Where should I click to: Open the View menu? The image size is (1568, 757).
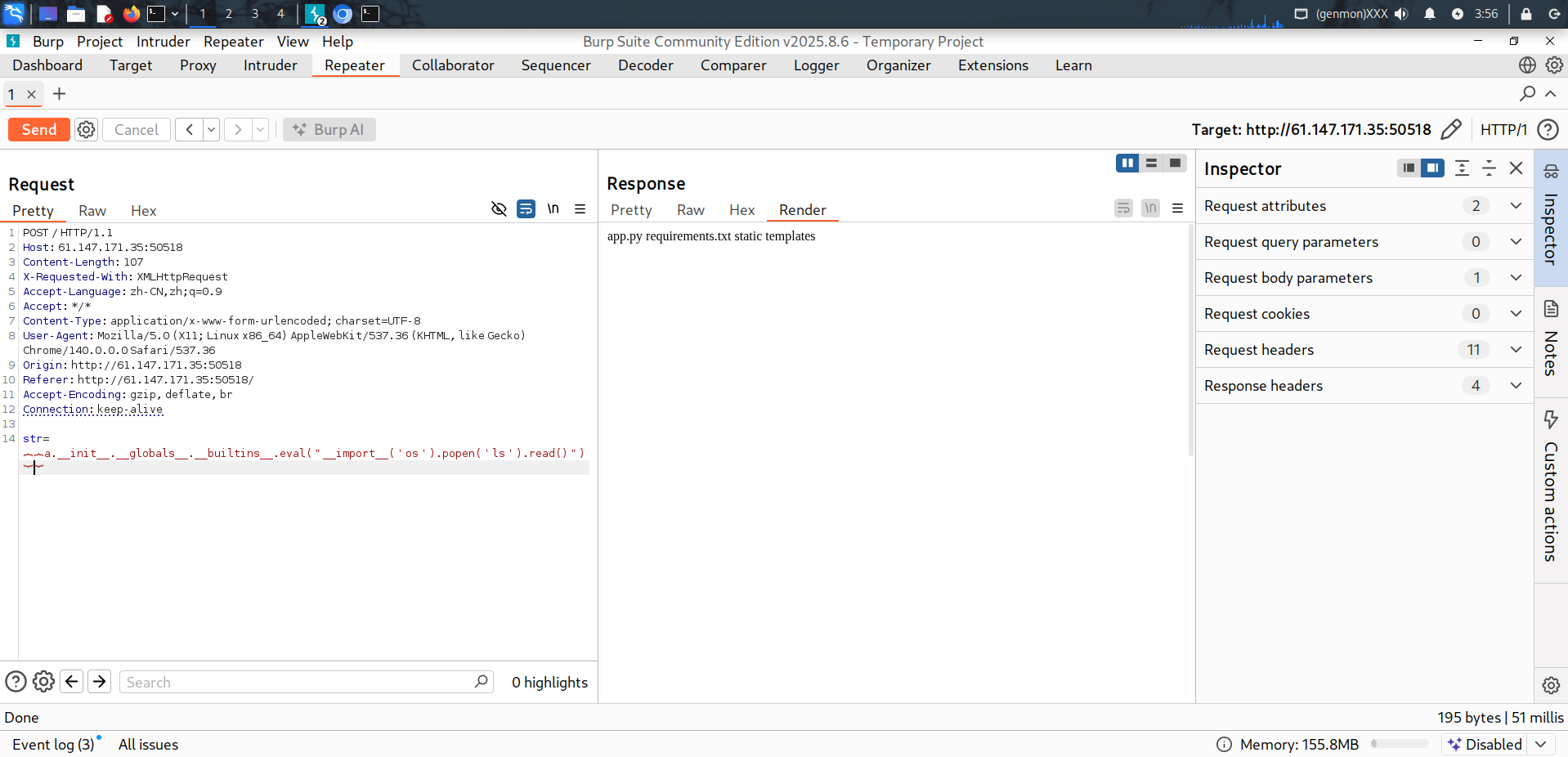pos(293,41)
